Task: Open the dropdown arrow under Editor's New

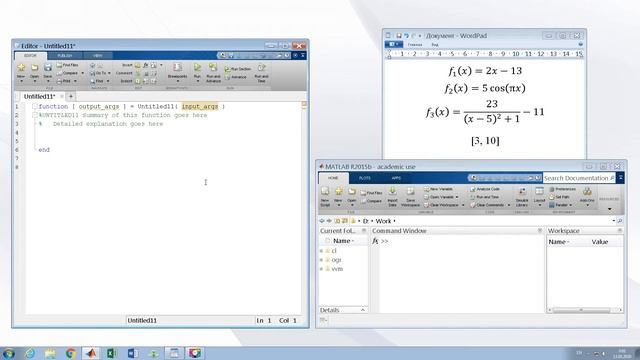Action: [x=21, y=82]
